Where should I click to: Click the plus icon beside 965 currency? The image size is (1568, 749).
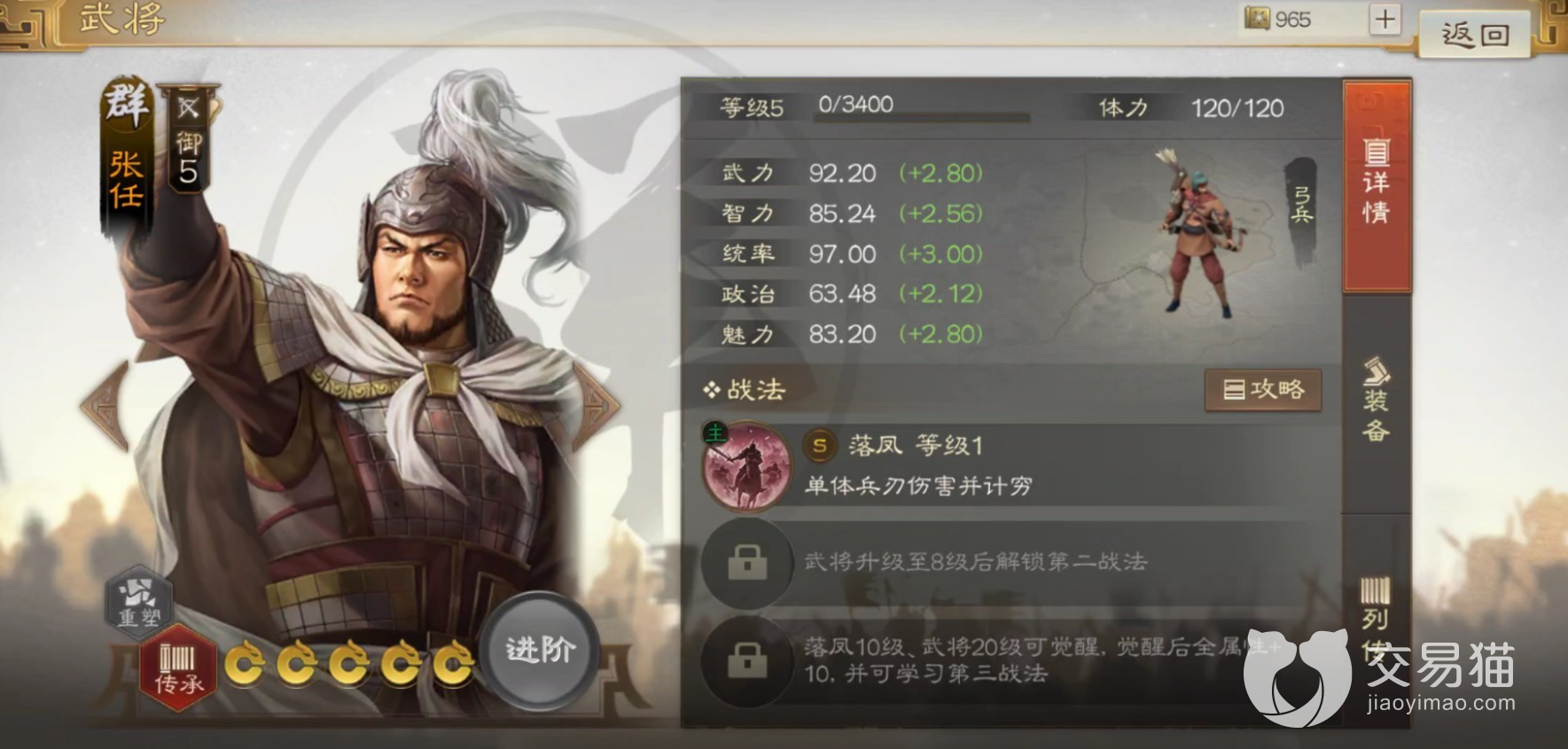tap(1385, 20)
